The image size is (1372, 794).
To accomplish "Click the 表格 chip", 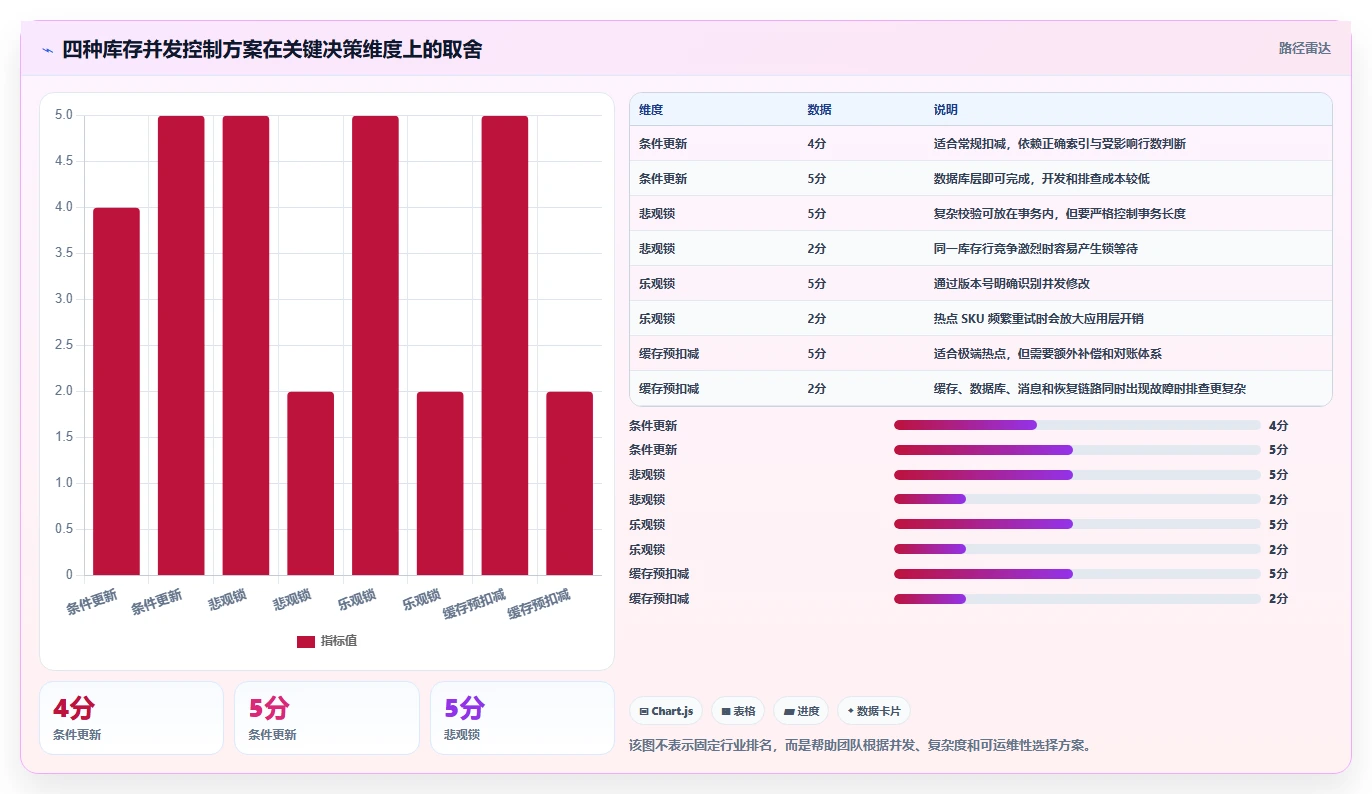I will click(x=738, y=711).
